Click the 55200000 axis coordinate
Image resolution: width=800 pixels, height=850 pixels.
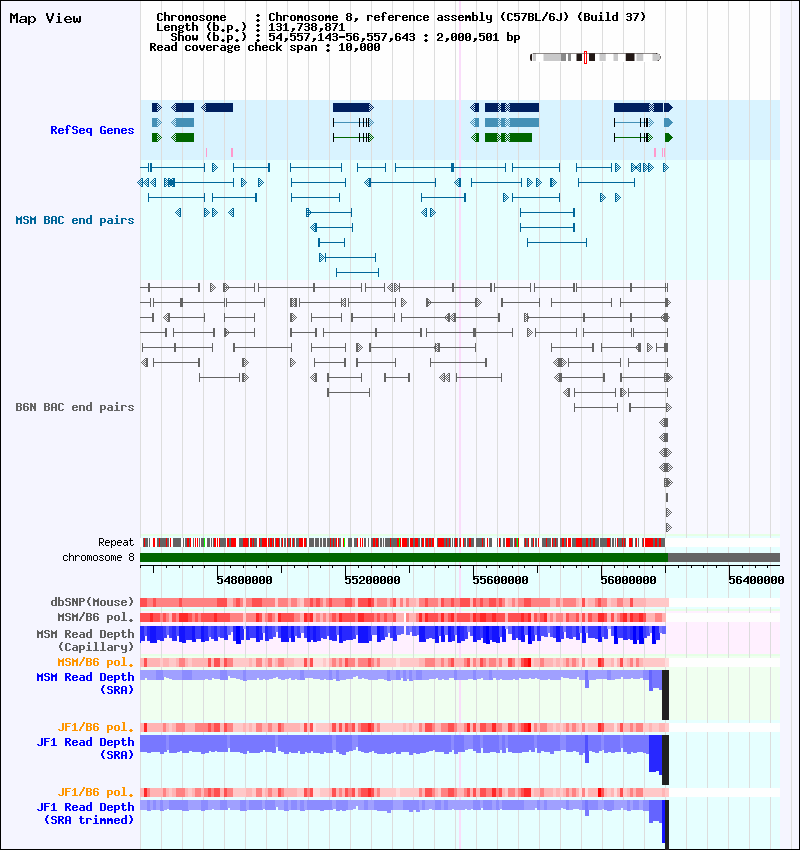[x=372, y=580]
